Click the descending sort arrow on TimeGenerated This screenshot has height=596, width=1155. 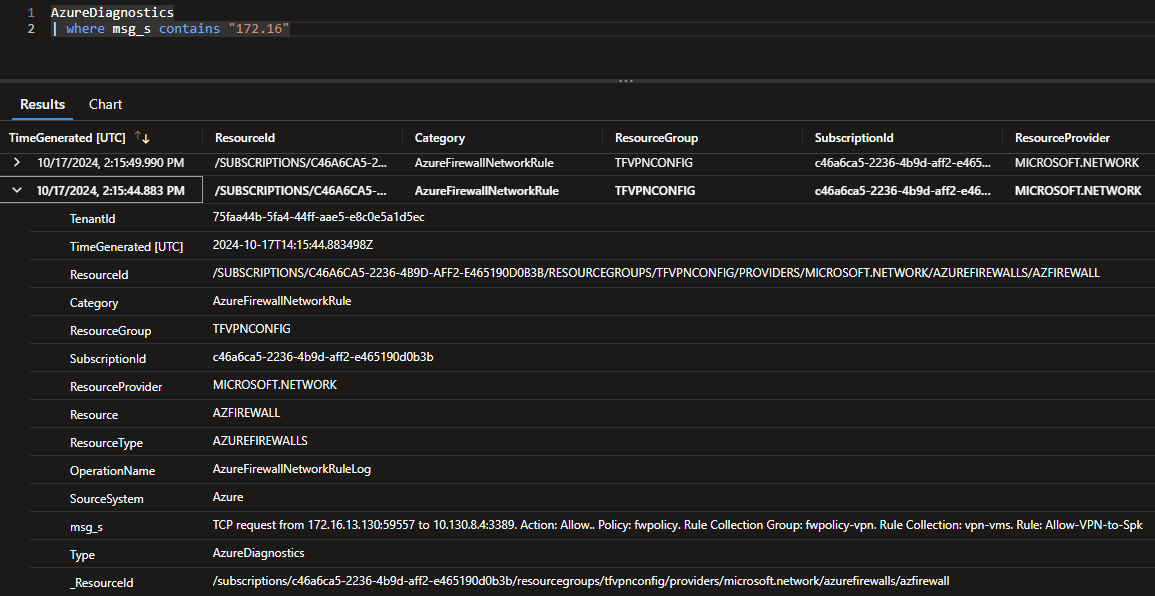point(145,139)
